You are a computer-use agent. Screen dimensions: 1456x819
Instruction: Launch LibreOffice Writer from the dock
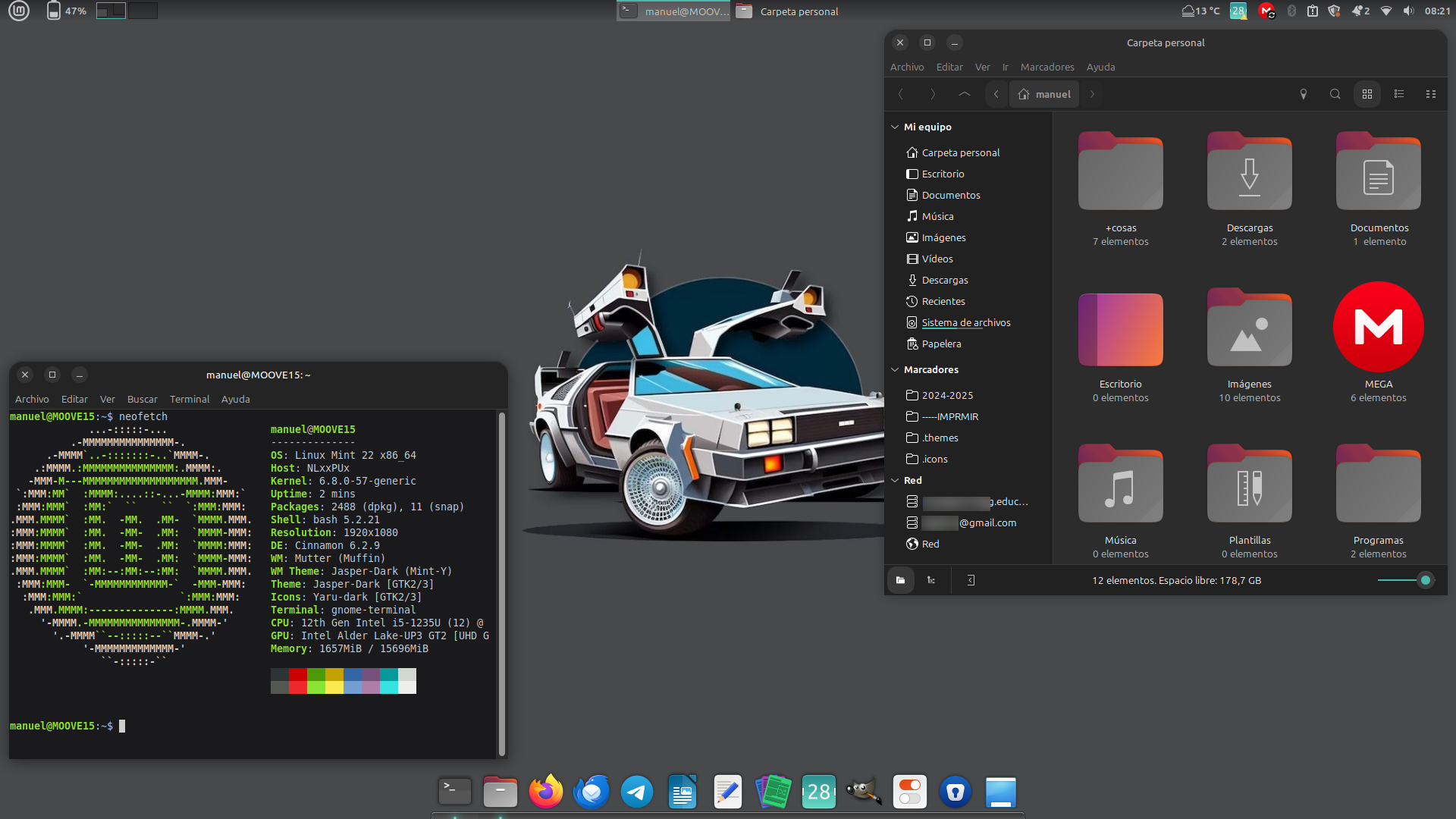(682, 792)
